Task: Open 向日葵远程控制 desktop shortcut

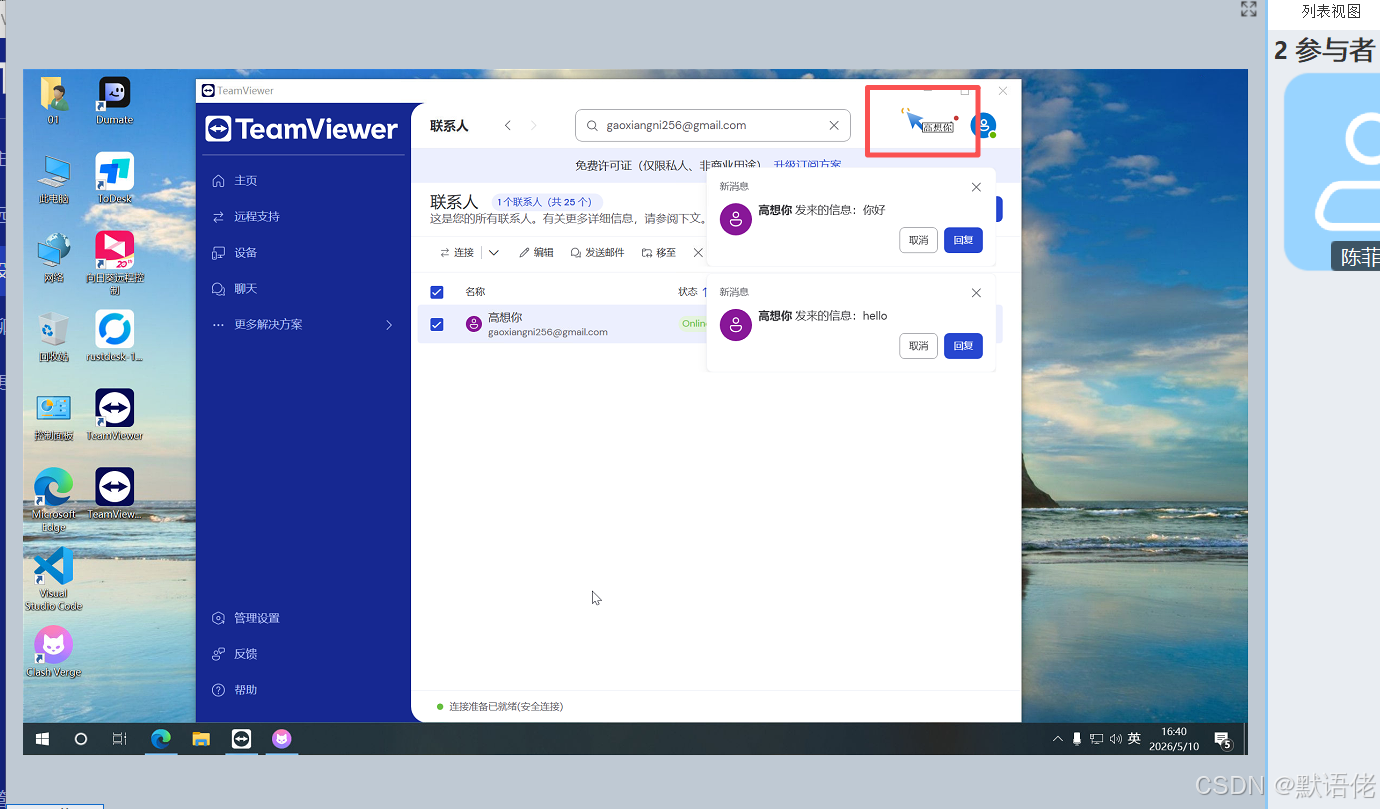Action: point(114,262)
